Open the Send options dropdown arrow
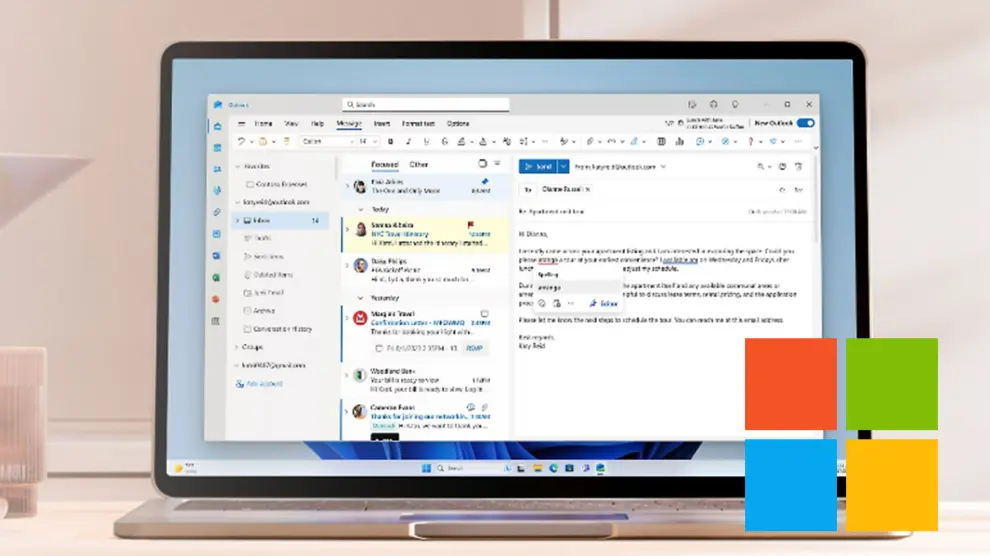The height and width of the screenshot is (556, 990). tap(564, 167)
